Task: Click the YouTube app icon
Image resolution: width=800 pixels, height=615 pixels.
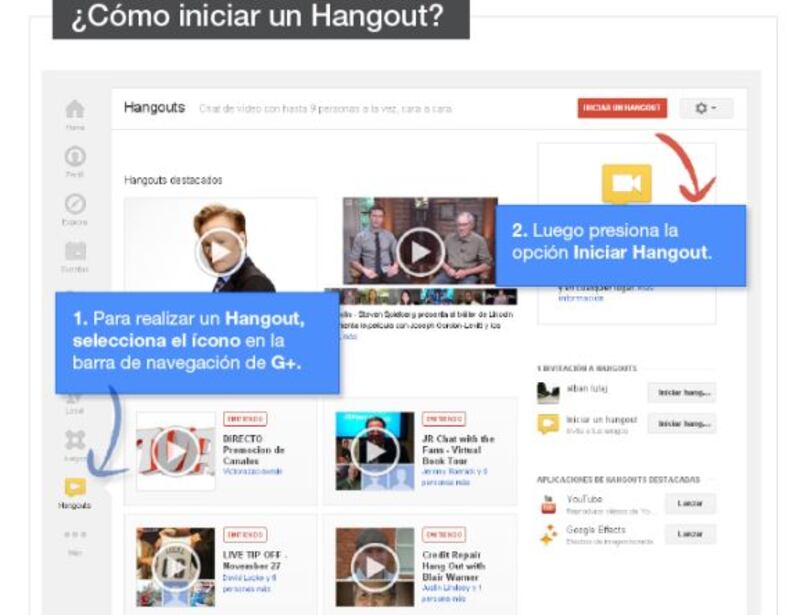Action: 548,504
